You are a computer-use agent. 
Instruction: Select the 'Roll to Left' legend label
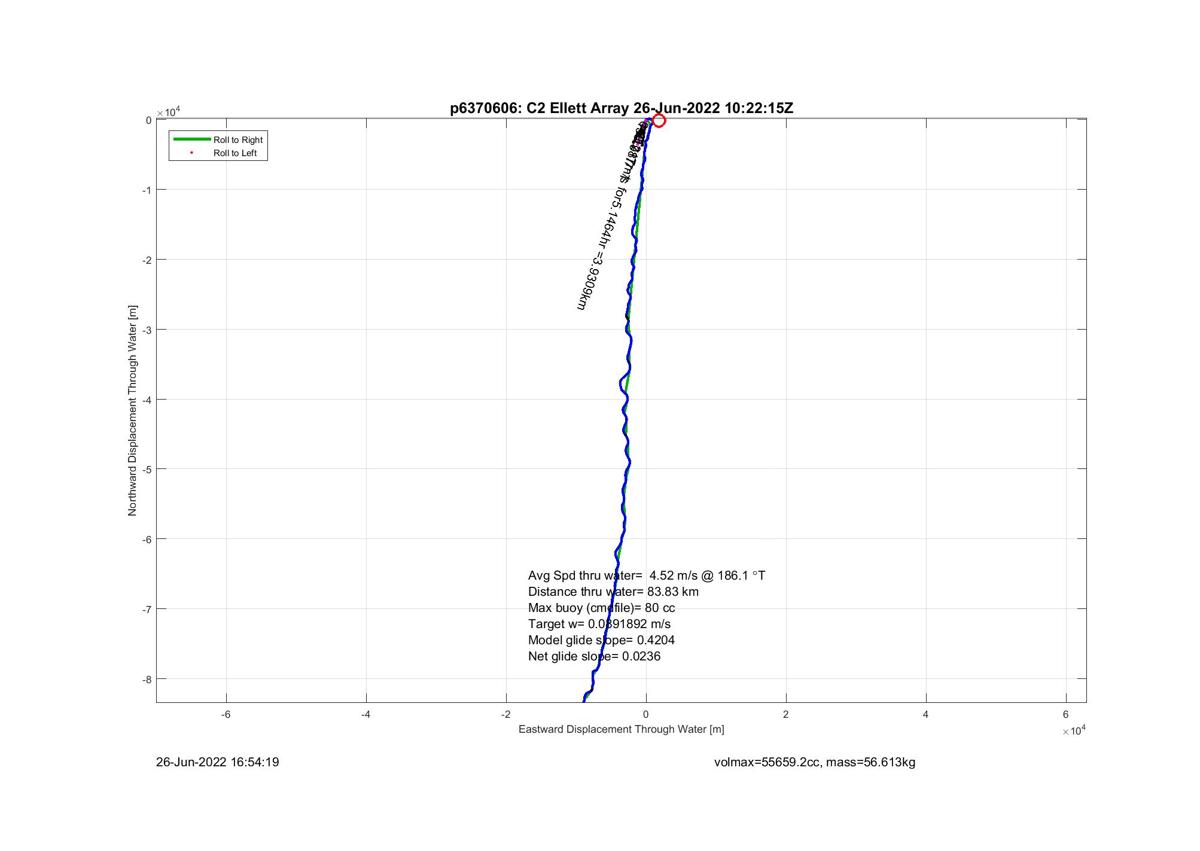[236, 153]
